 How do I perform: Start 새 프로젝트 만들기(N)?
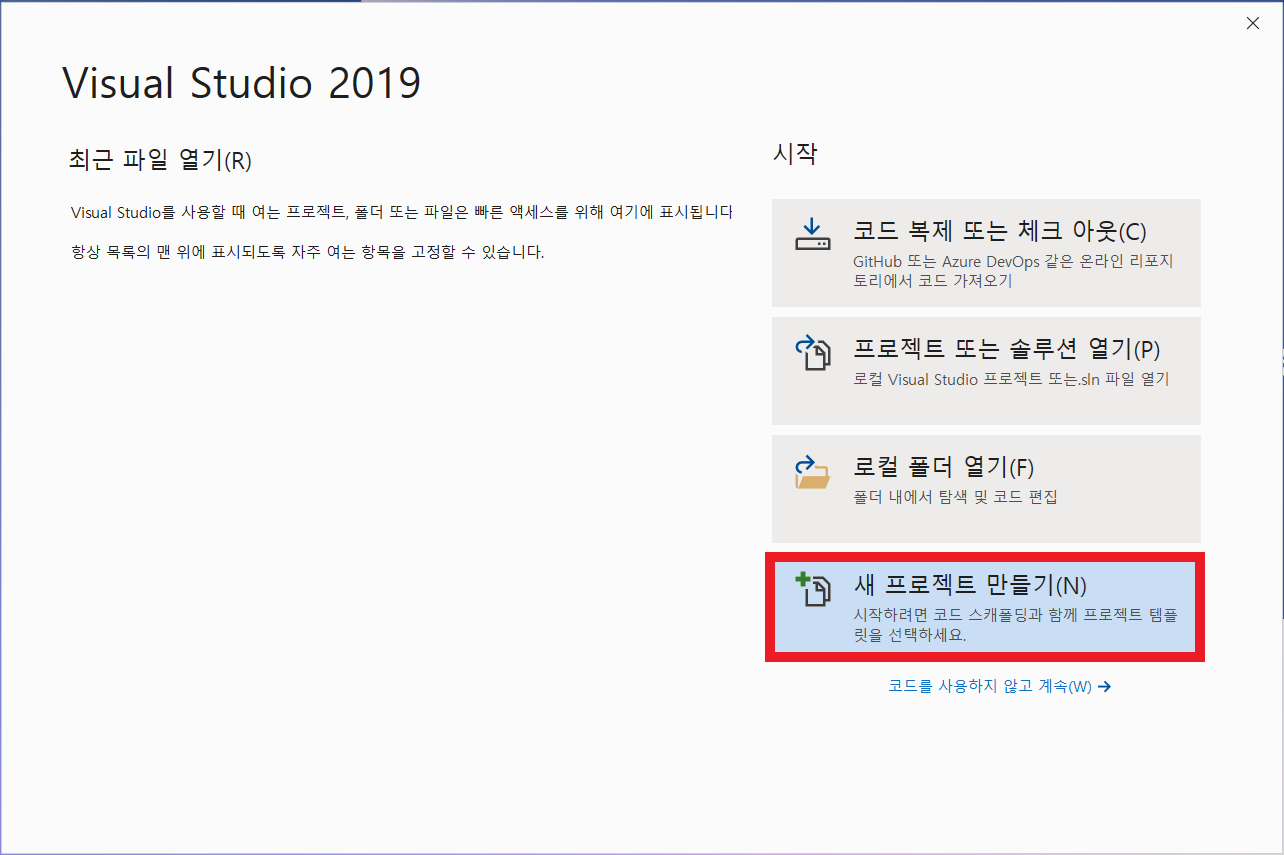click(986, 607)
